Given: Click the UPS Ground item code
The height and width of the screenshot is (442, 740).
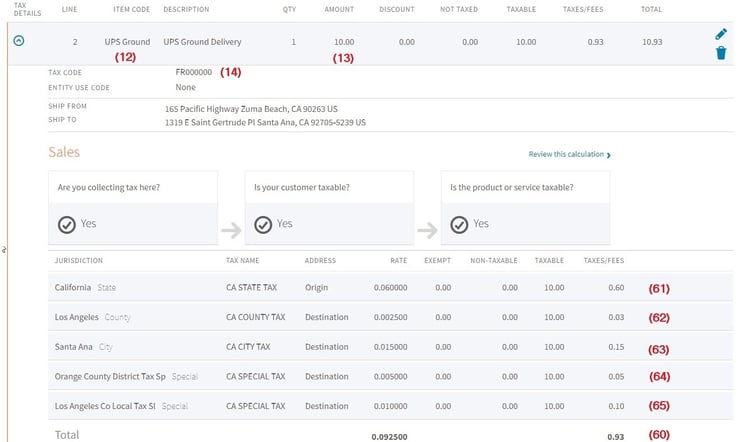Looking at the screenshot, I should tap(127, 42).
